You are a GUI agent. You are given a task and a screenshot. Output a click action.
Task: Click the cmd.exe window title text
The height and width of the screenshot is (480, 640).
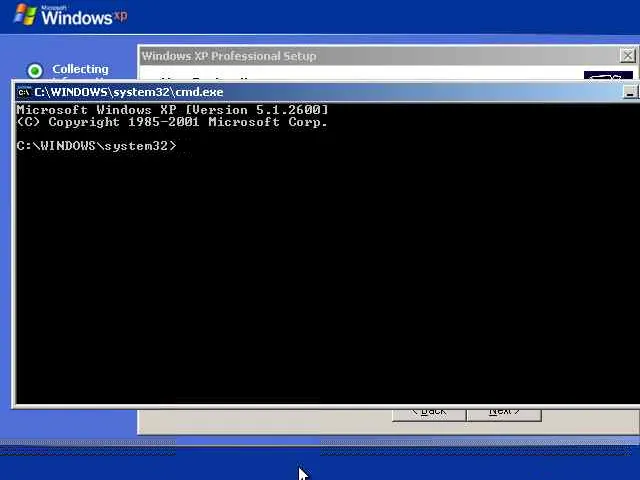point(129,92)
